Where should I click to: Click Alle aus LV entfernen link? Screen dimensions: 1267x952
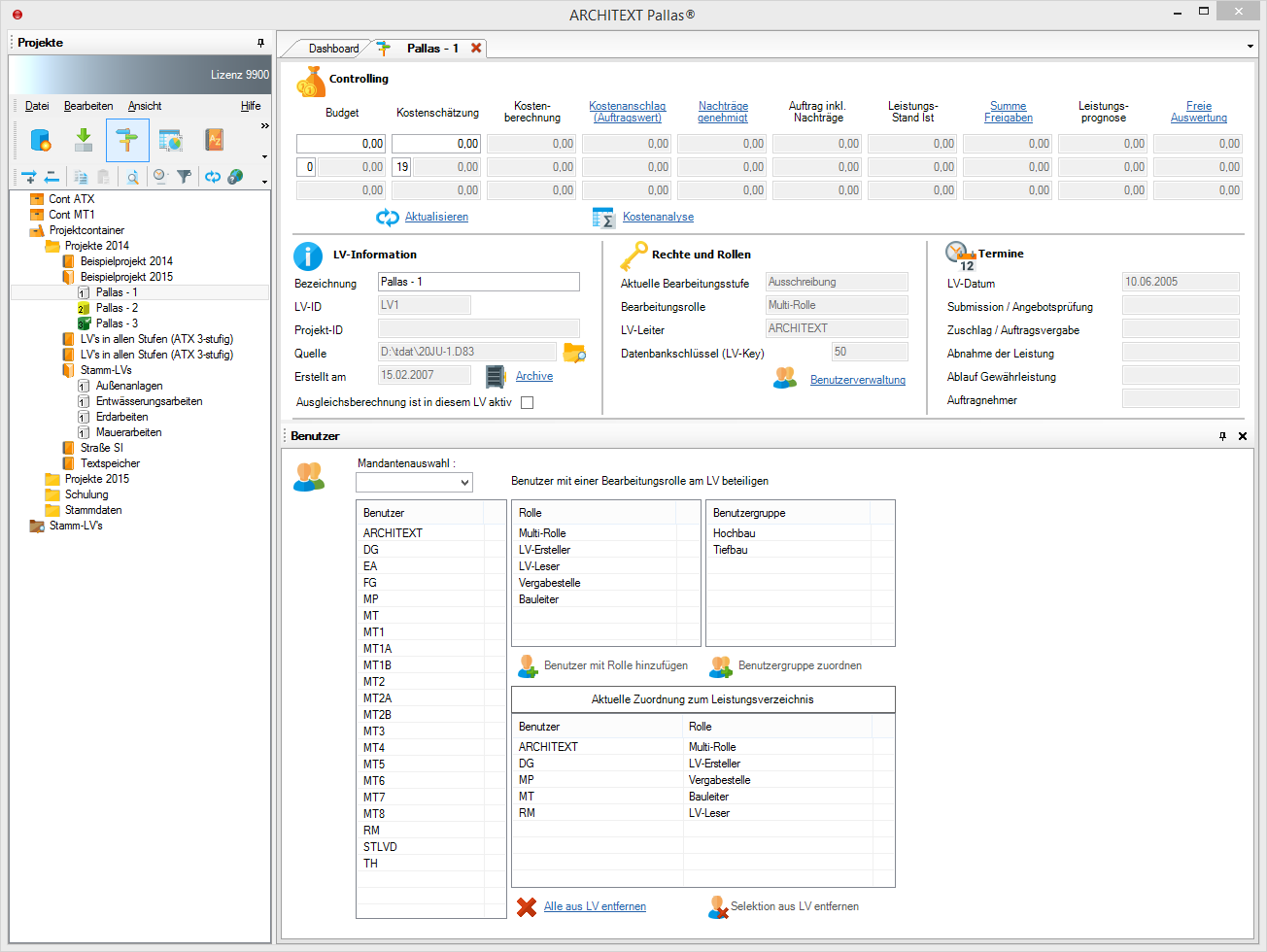[x=595, y=906]
